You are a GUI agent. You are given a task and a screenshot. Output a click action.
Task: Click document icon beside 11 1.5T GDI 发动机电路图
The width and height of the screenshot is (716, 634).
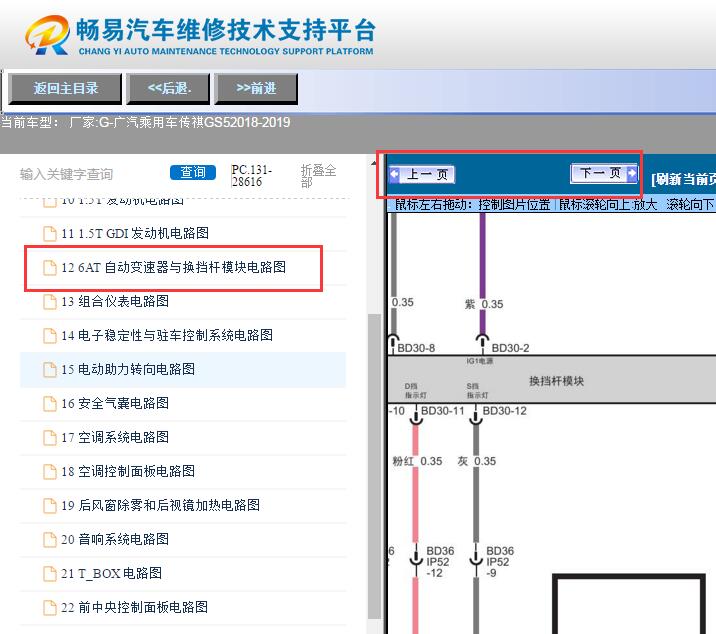tap(49, 233)
